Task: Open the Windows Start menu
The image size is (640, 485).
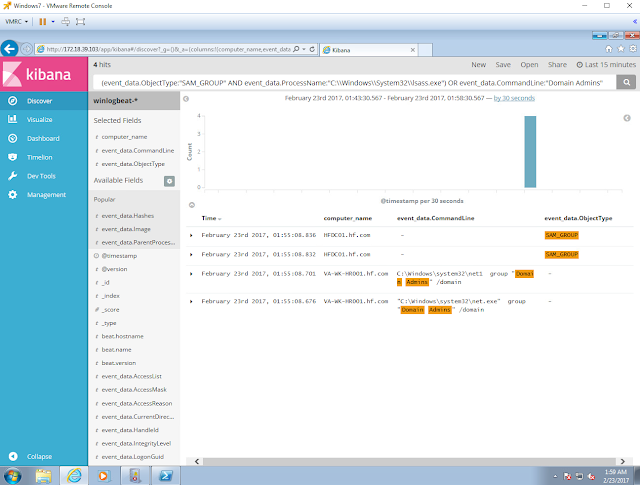Action: [13, 476]
